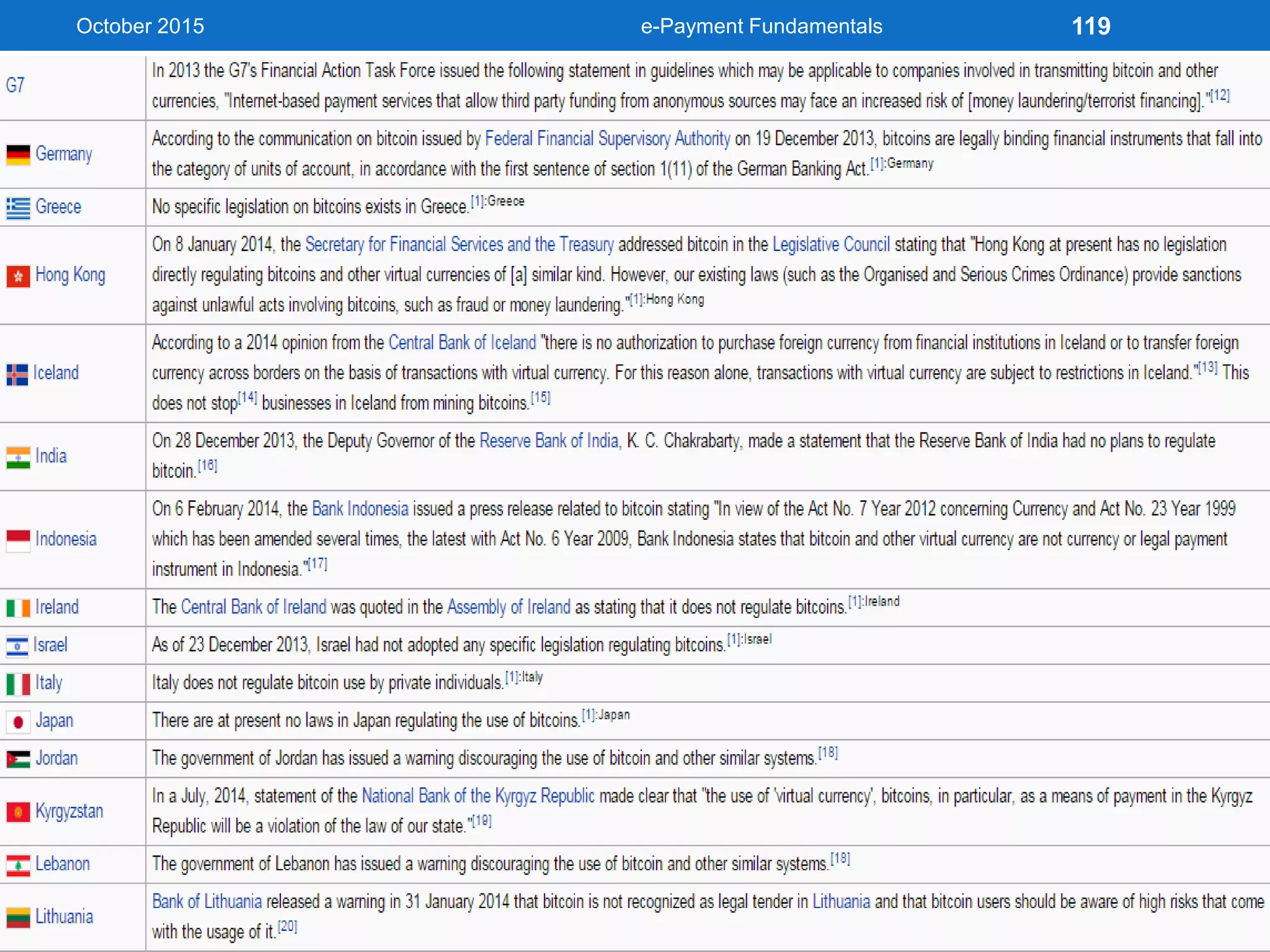Click the Indonesia flag icon
This screenshot has height=952, width=1270.
(18, 540)
